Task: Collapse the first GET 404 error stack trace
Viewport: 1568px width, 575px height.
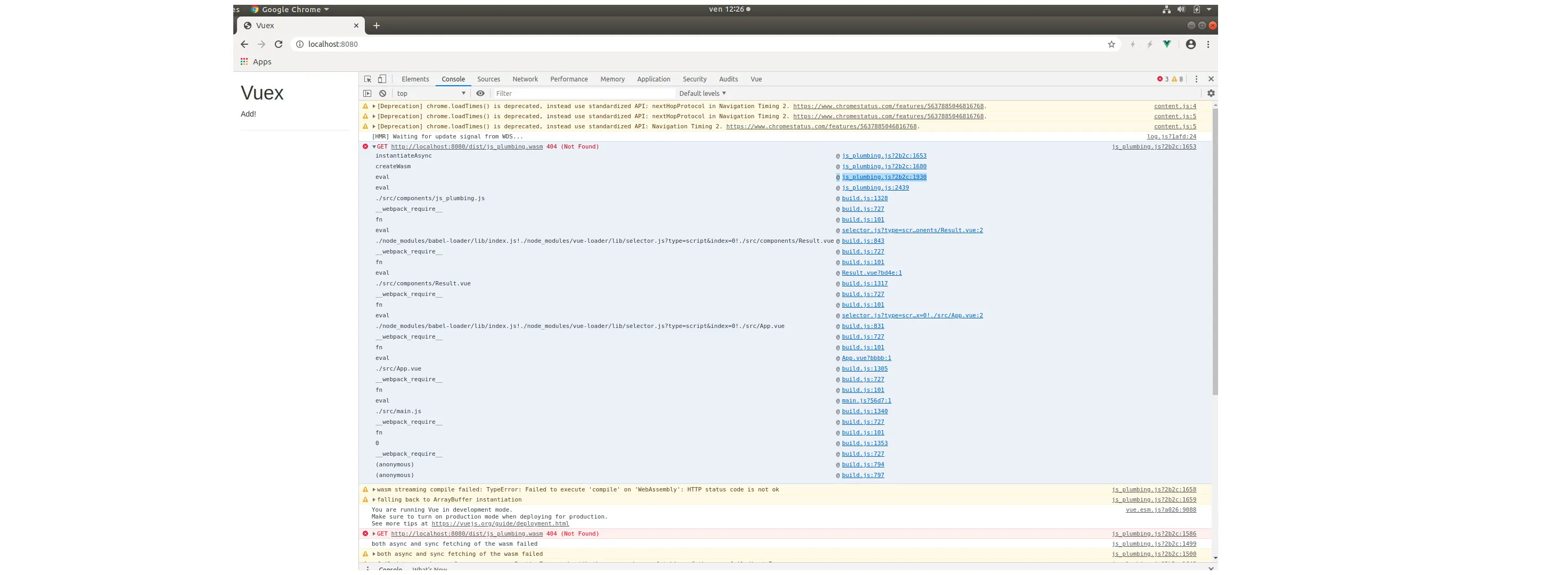Action: (374, 146)
